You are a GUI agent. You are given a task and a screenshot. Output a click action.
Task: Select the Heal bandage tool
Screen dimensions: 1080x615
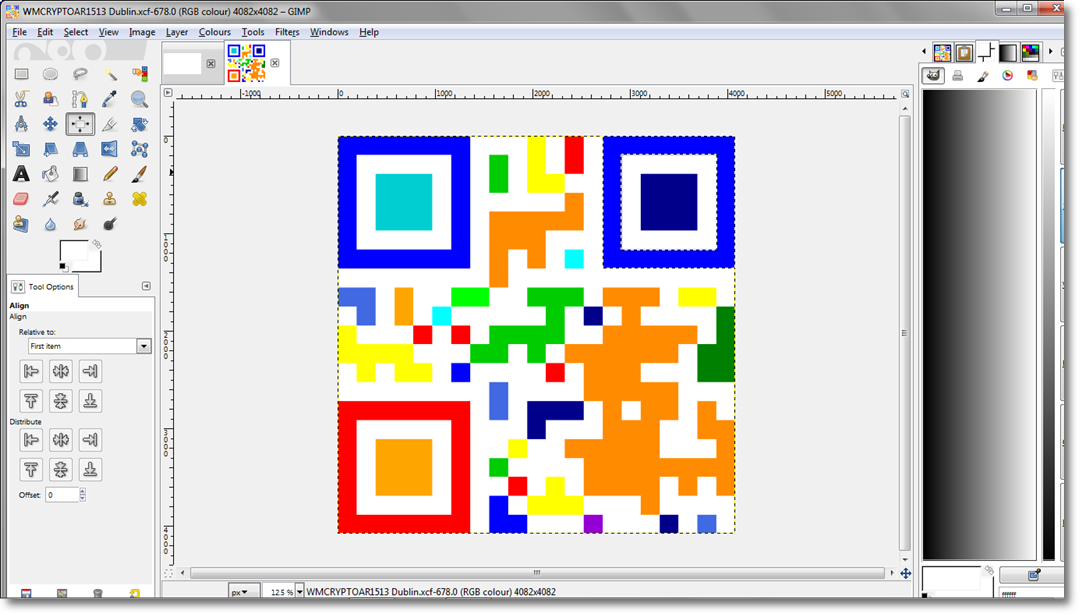point(140,199)
